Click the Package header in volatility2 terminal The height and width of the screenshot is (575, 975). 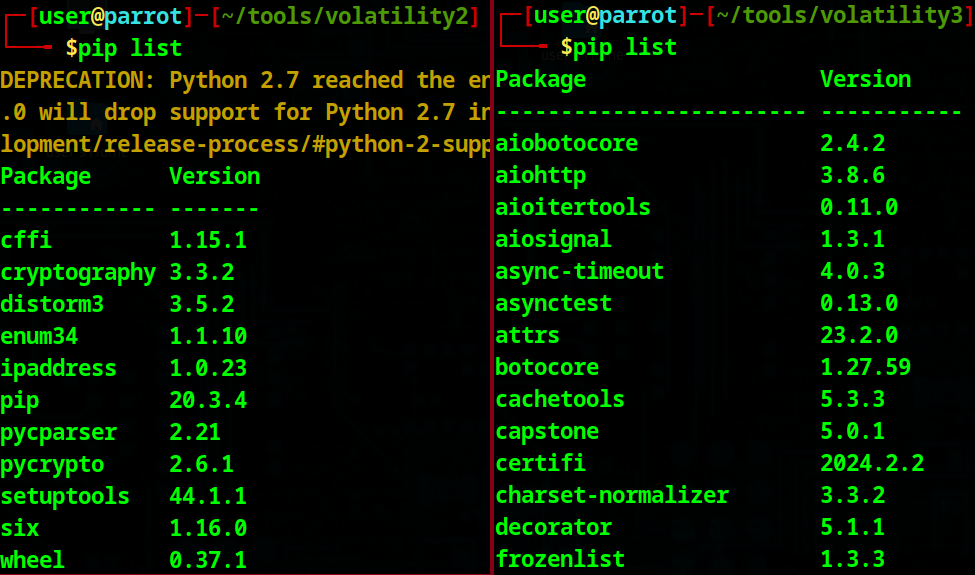(x=45, y=177)
